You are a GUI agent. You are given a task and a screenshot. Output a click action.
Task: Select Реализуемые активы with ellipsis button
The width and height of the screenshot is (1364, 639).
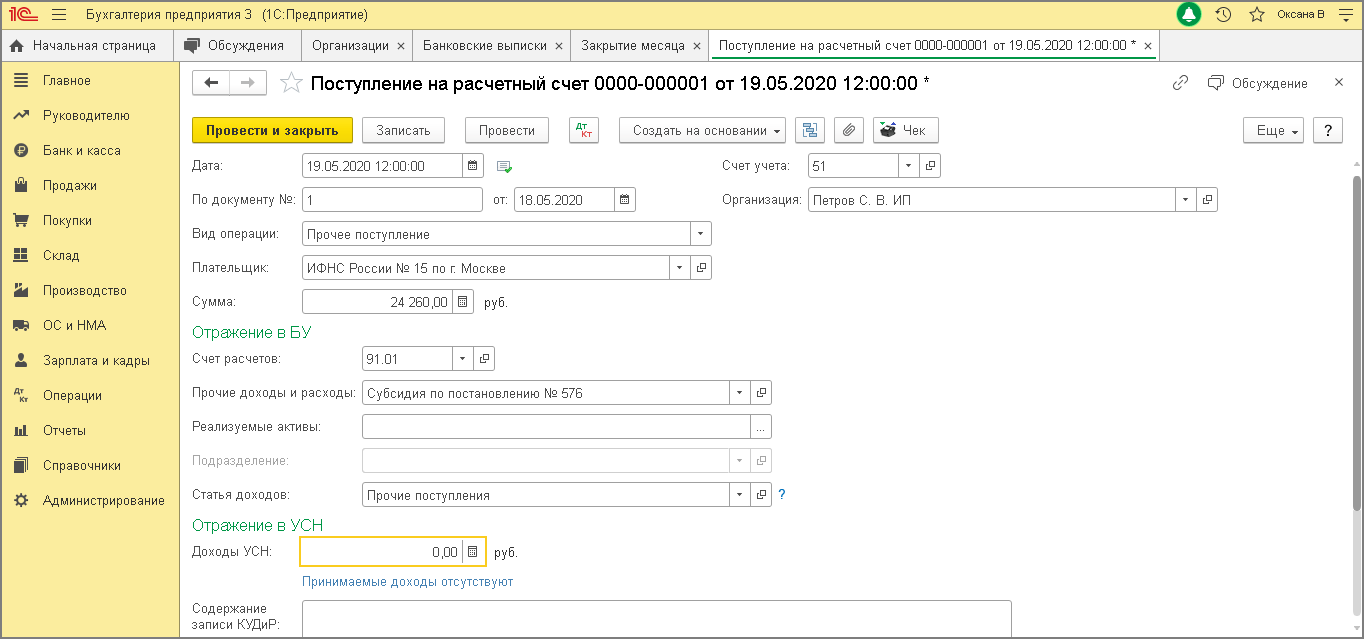(761, 427)
